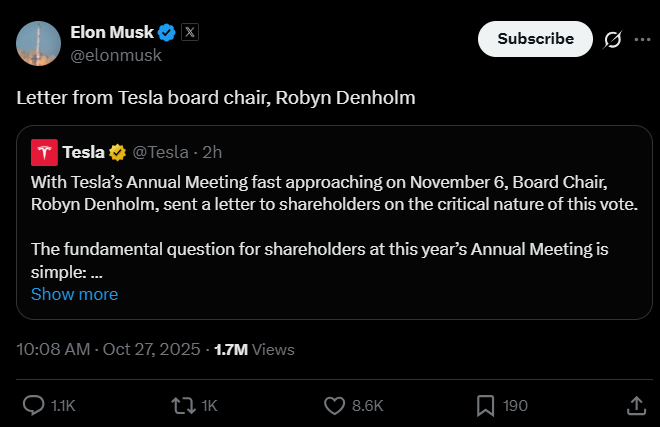Click Elon Musk's blue verified badge
This screenshot has height=427, width=660.
[167, 32]
